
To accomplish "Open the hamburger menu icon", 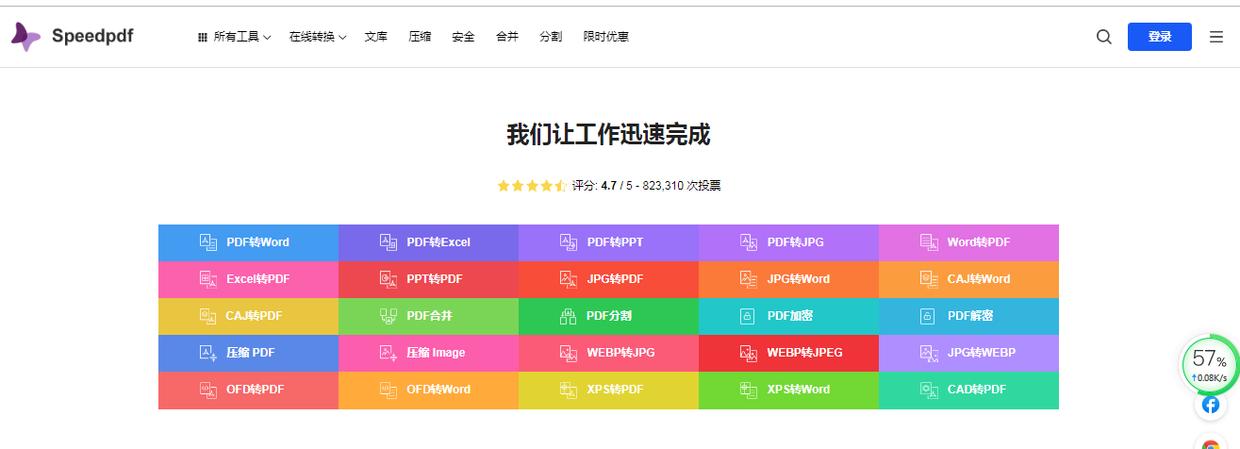I will tap(1216, 37).
